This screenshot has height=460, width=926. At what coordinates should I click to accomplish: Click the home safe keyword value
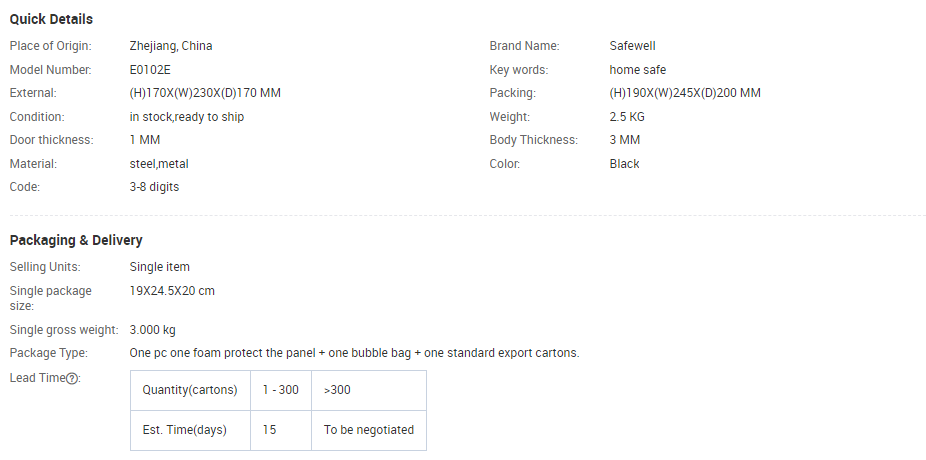[x=638, y=70]
